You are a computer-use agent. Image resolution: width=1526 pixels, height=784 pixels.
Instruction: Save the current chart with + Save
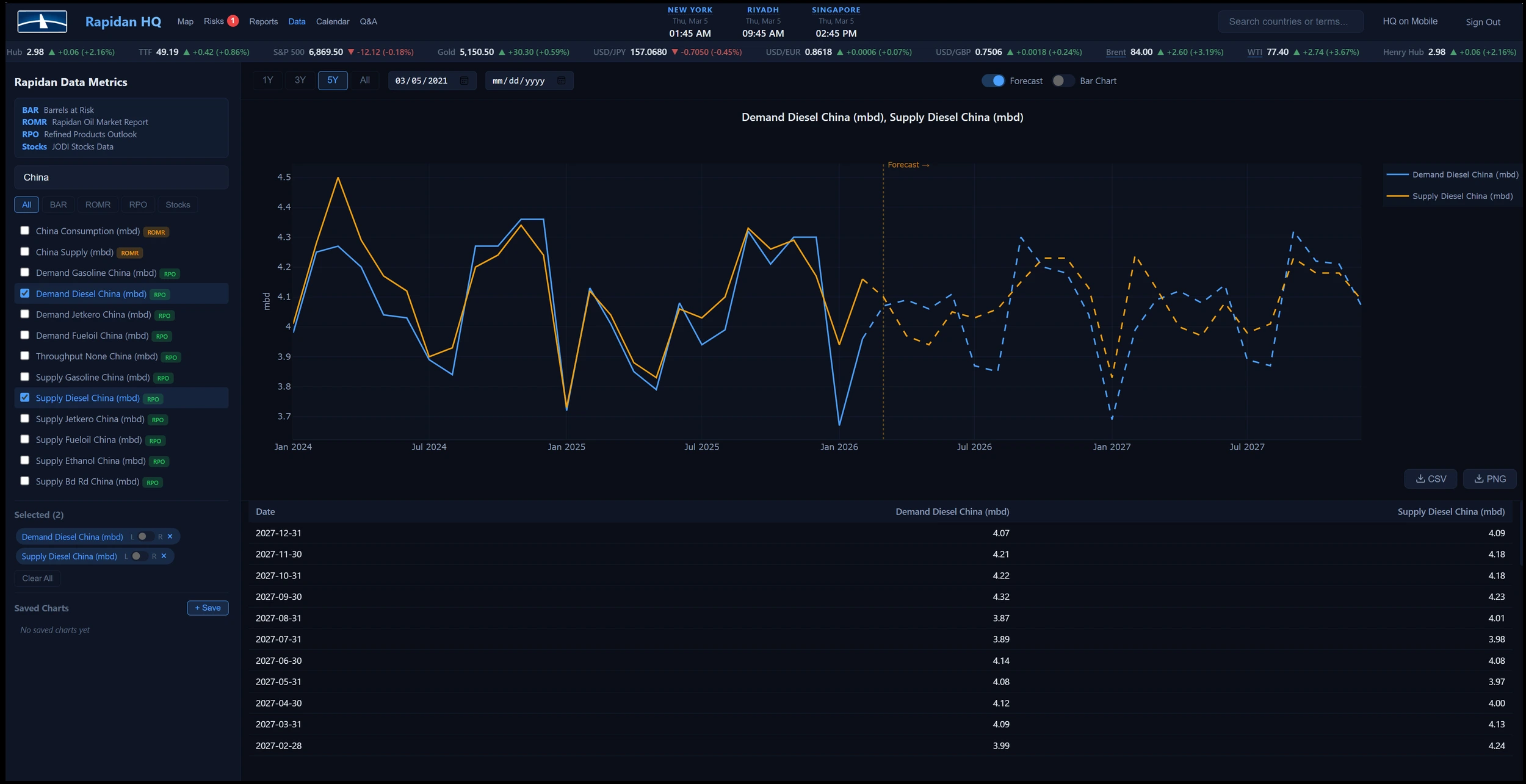pyautogui.click(x=208, y=608)
